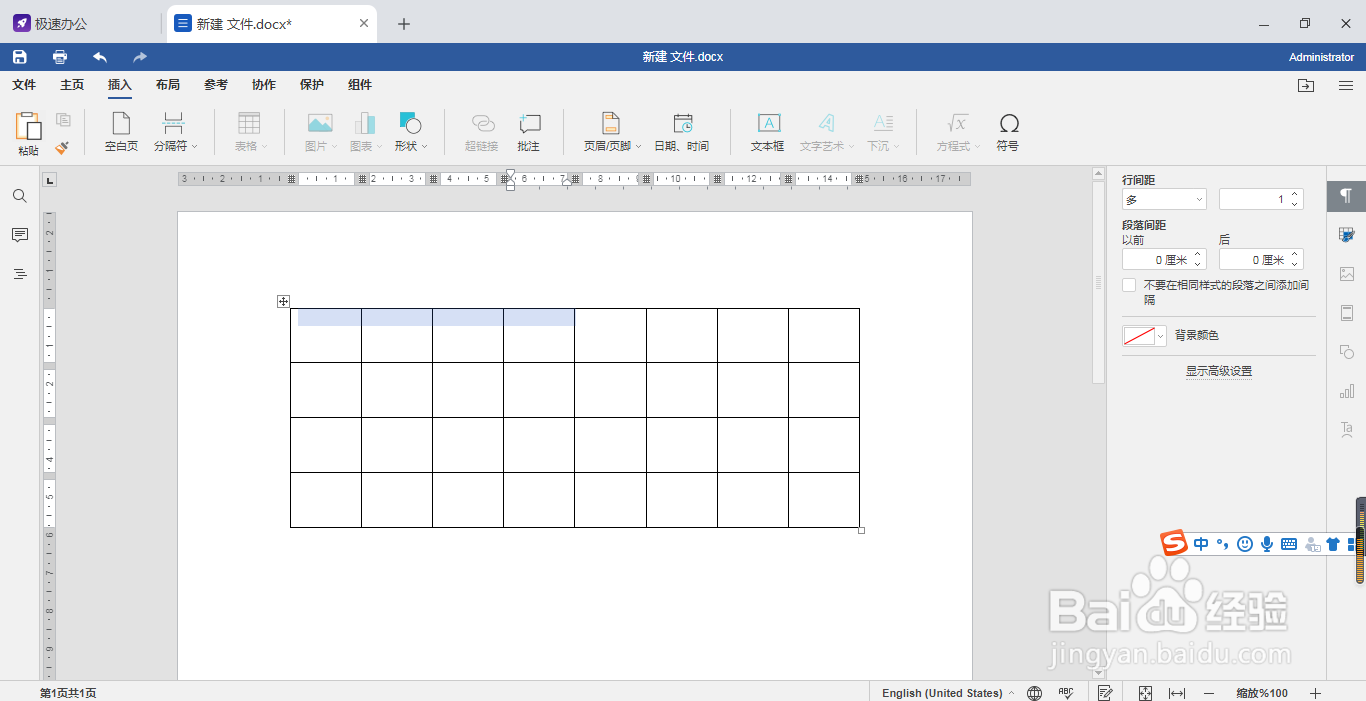This screenshot has height=701, width=1366.
Task: Click the background color swatch
Action: [x=1139, y=337]
